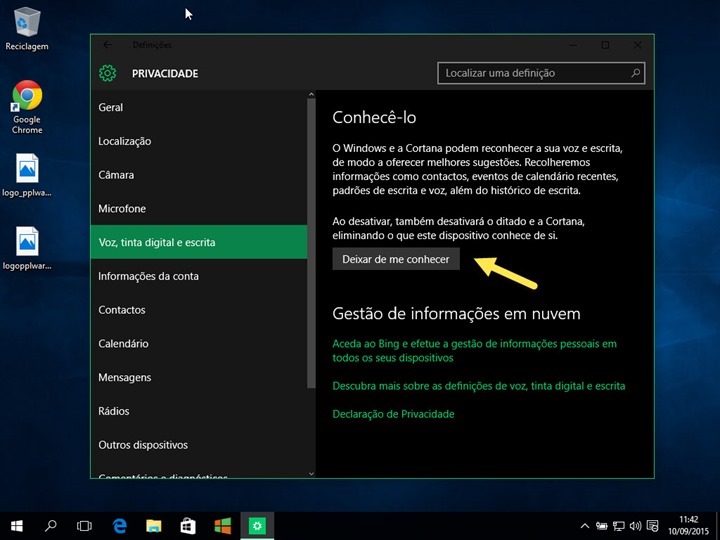Select Voz, tinta digital e escrita
The image size is (720, 540).
click(199, 242)
